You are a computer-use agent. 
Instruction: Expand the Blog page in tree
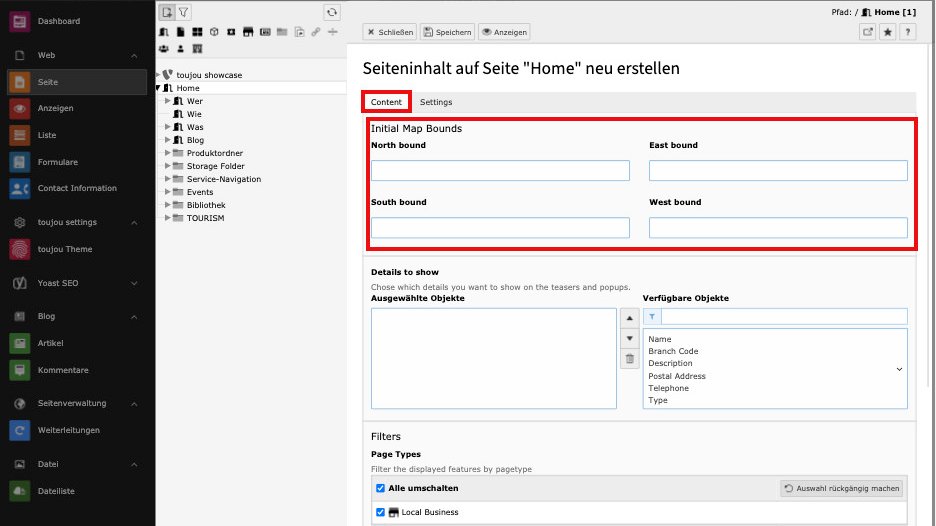[168, 140]
